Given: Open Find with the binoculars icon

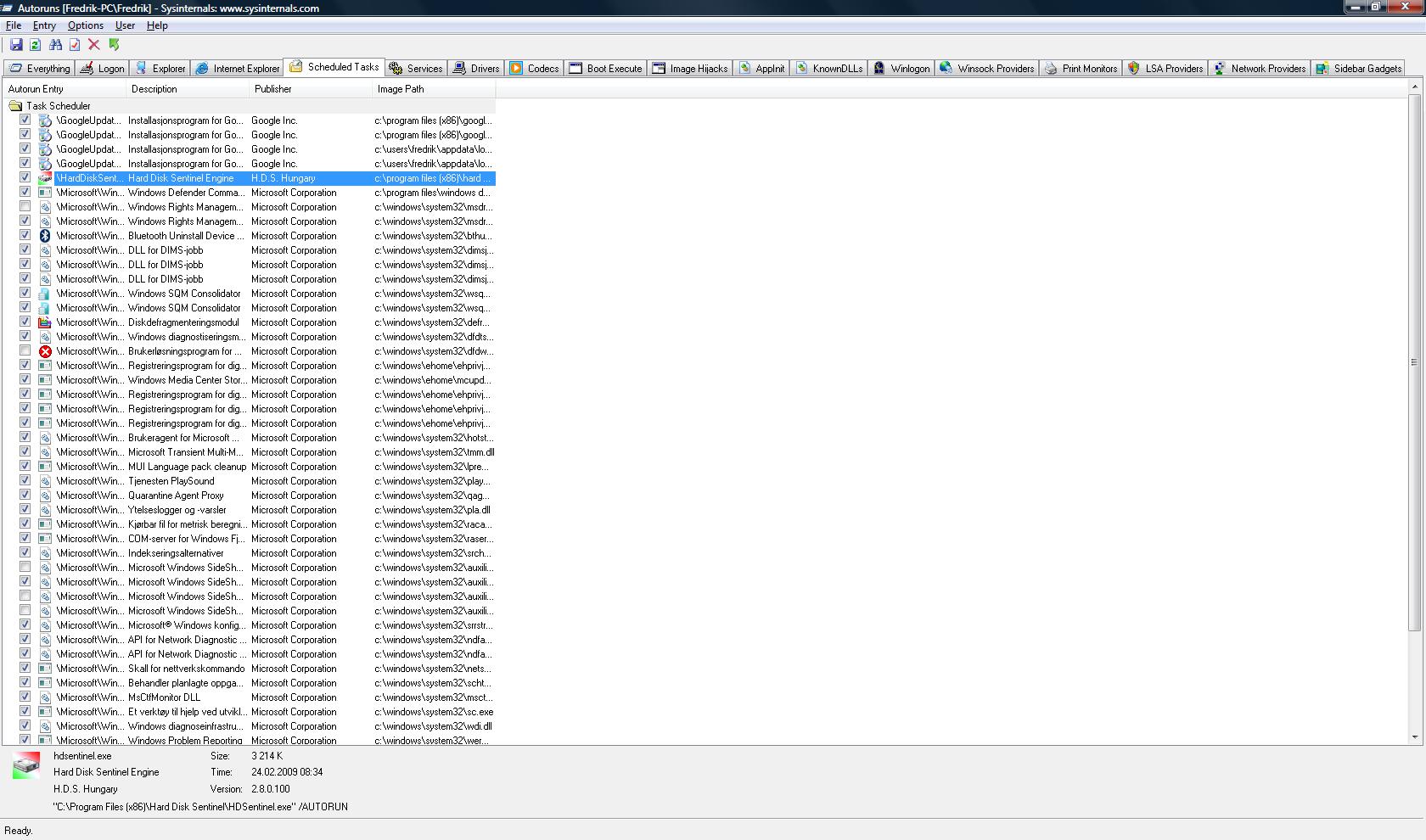Looking at the screenshot, I should [55, 45].
